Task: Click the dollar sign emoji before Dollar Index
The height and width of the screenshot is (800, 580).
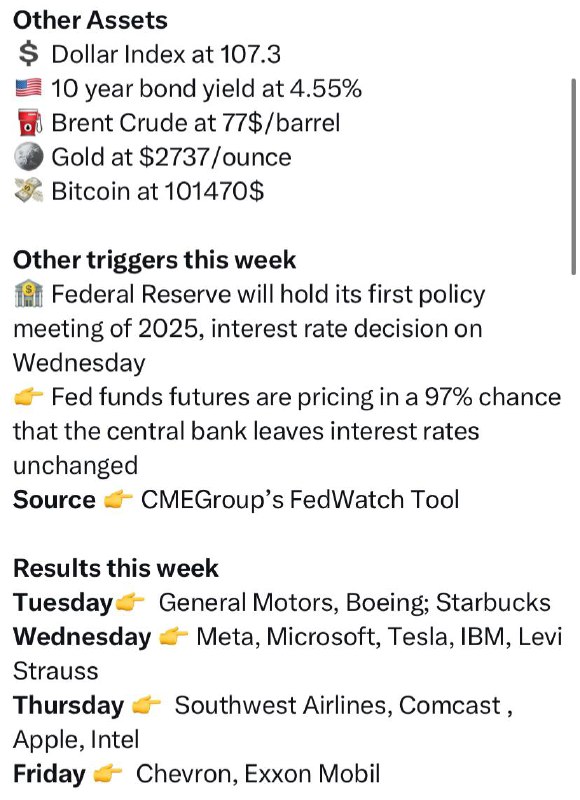Action: 28,54
